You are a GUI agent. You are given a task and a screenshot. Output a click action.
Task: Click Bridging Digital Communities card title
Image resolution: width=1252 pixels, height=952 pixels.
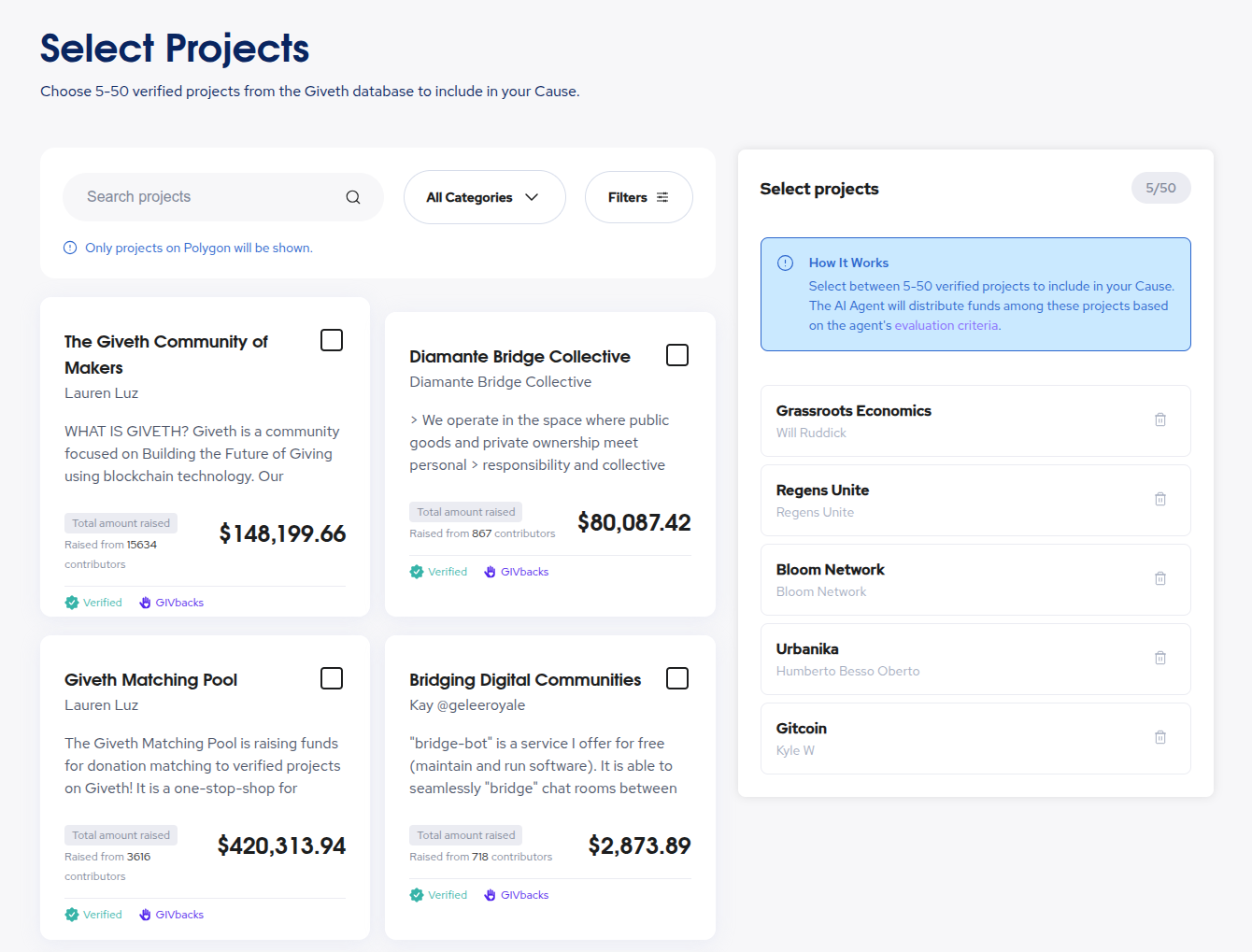525,680
